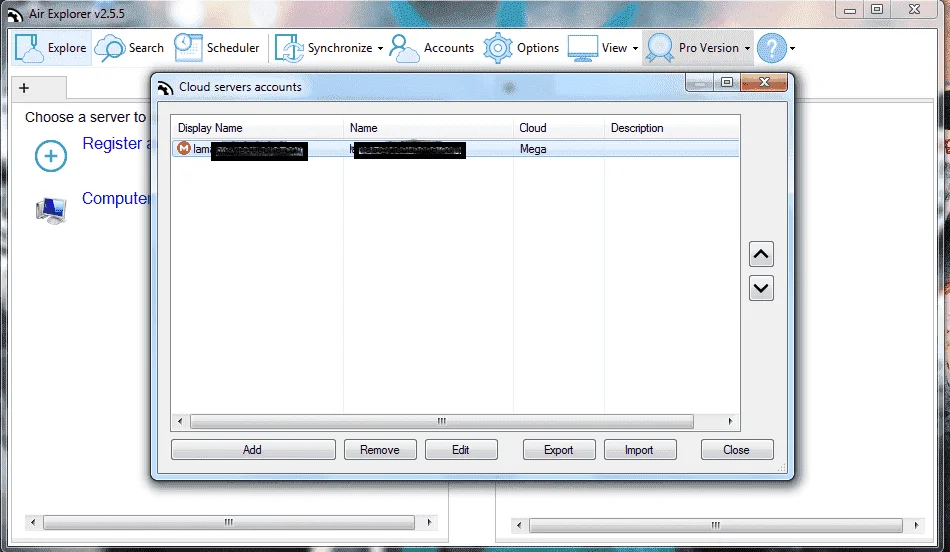Click left pane horizontal scrollbar thumb
950x552 pixels.
pyautogui.click(x=229, y=522)
